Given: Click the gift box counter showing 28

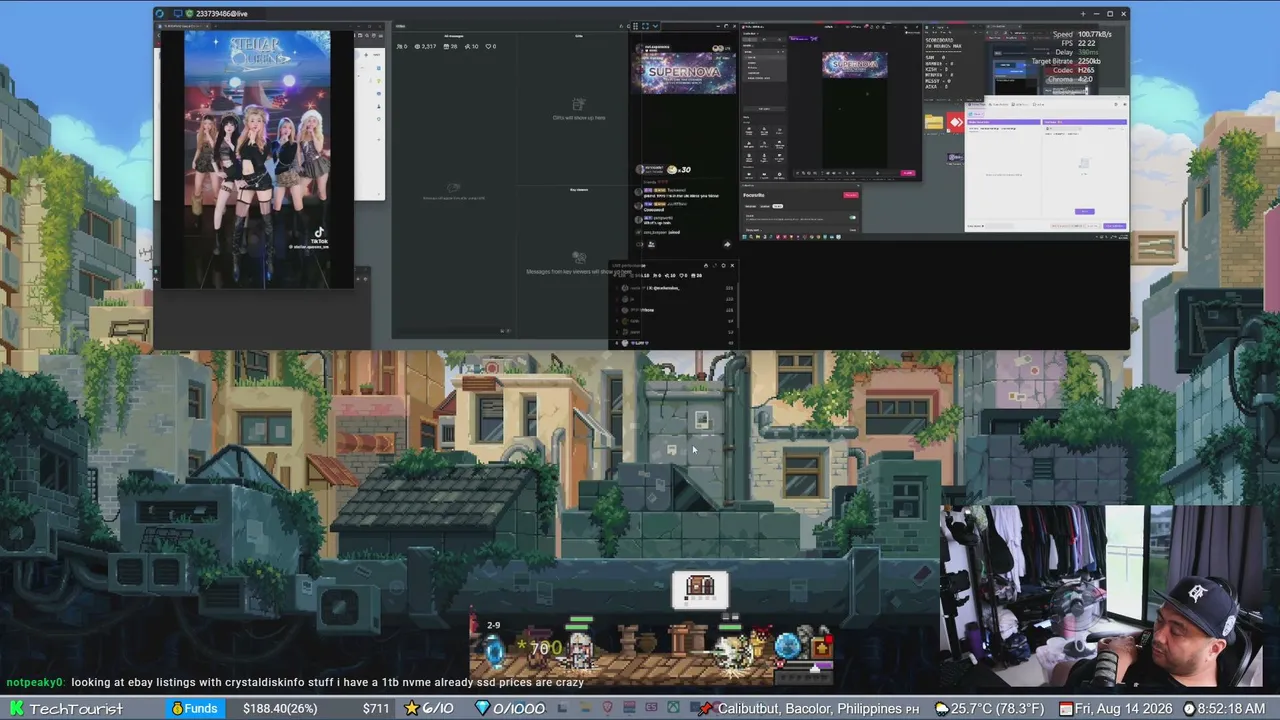Looking at the screenshot, I should click(x=452, y=46).
